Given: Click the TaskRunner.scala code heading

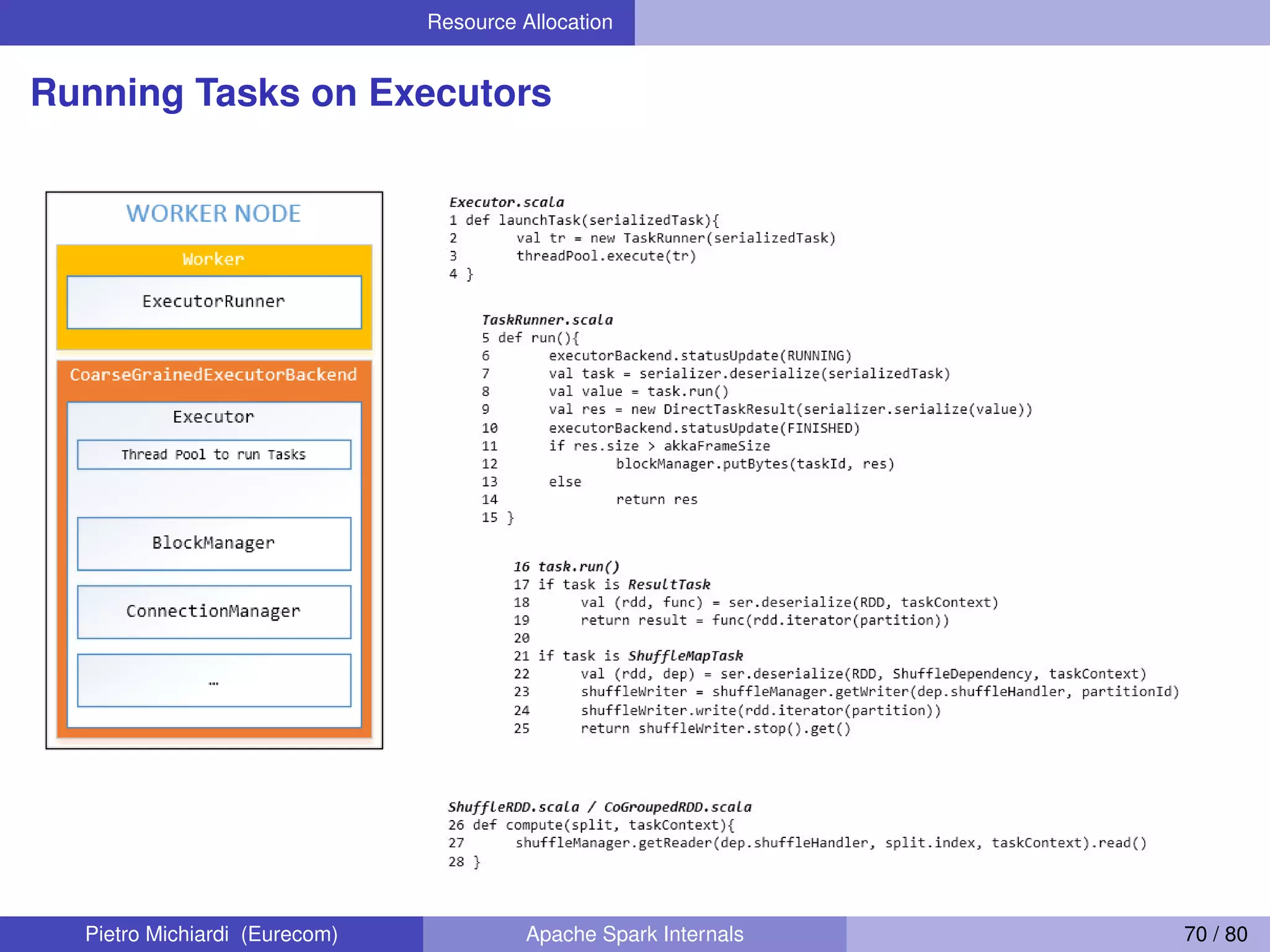Looking at the screenshot, I should coord(547,320).
